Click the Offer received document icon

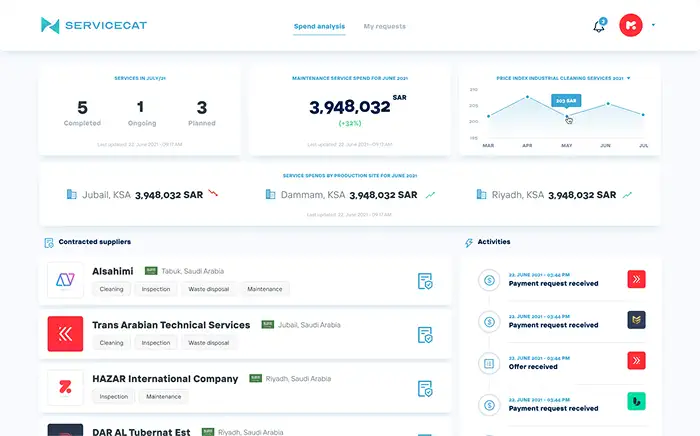pos(489,364)
